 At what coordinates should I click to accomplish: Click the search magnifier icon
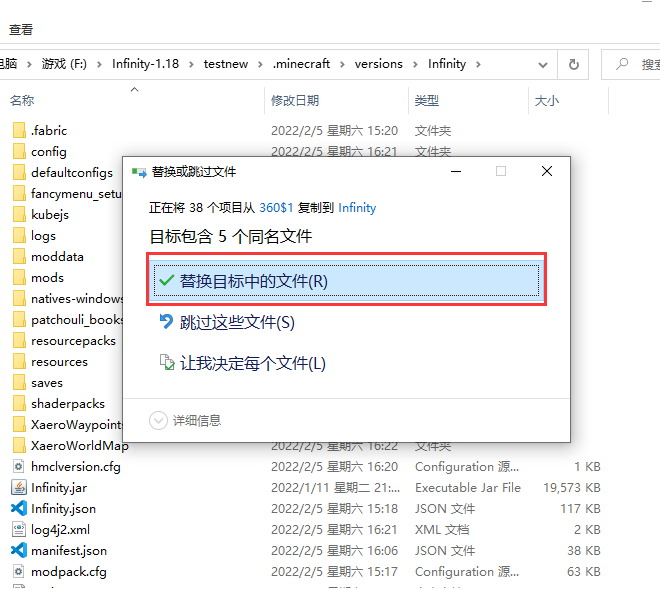tap(622, 64)
